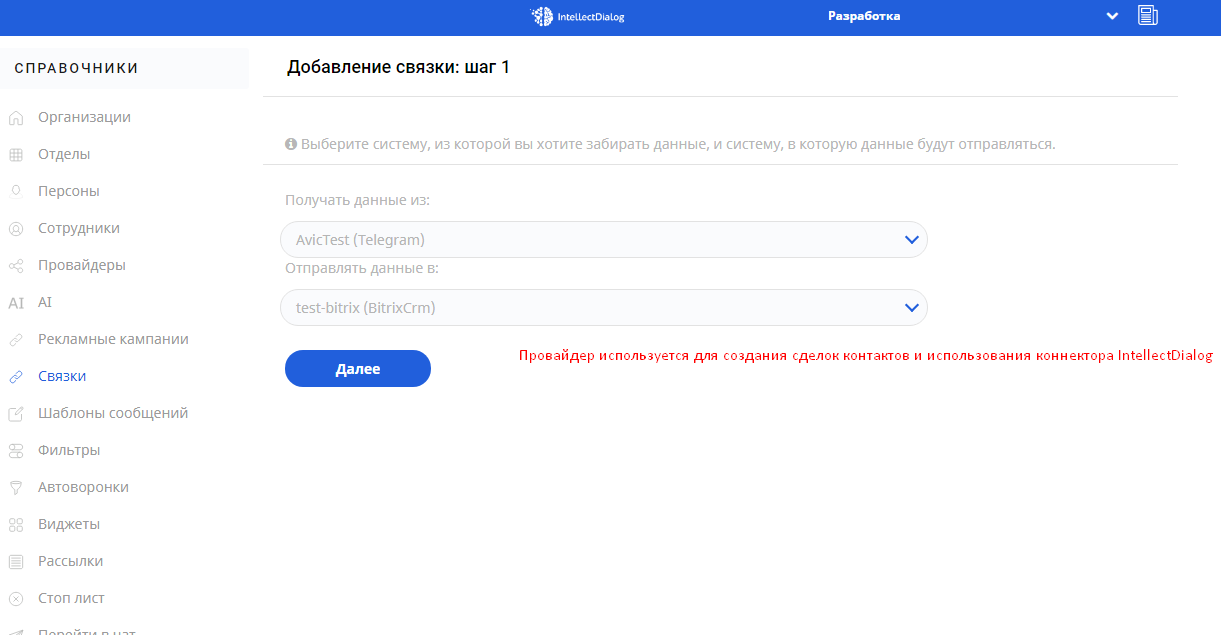
Task: Click the Персоны sidebar icon
Action: (16, 191)
